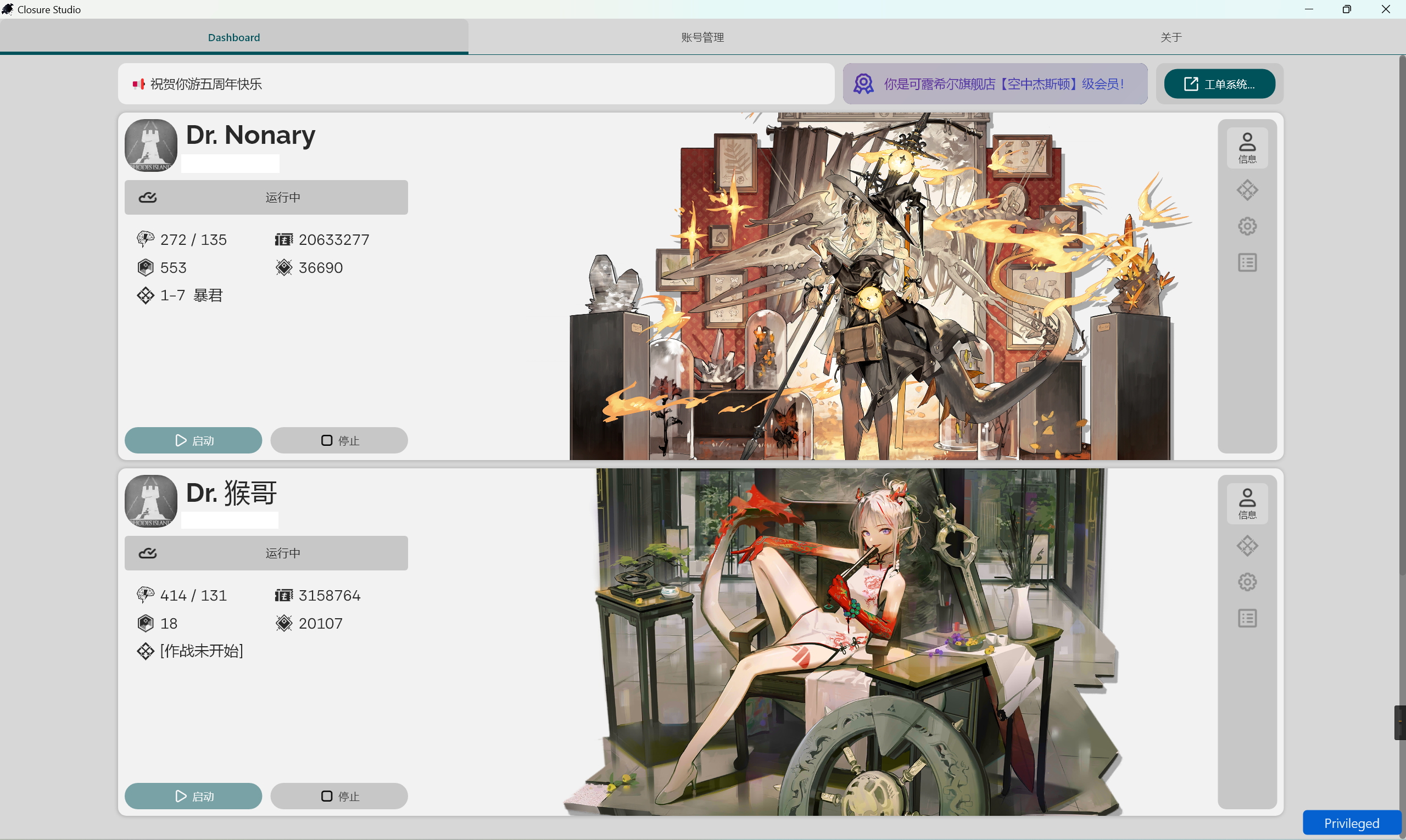Open the 工单系统 external link button
Viewport: 1406px width, 840px height.
tap(1219, 85)
